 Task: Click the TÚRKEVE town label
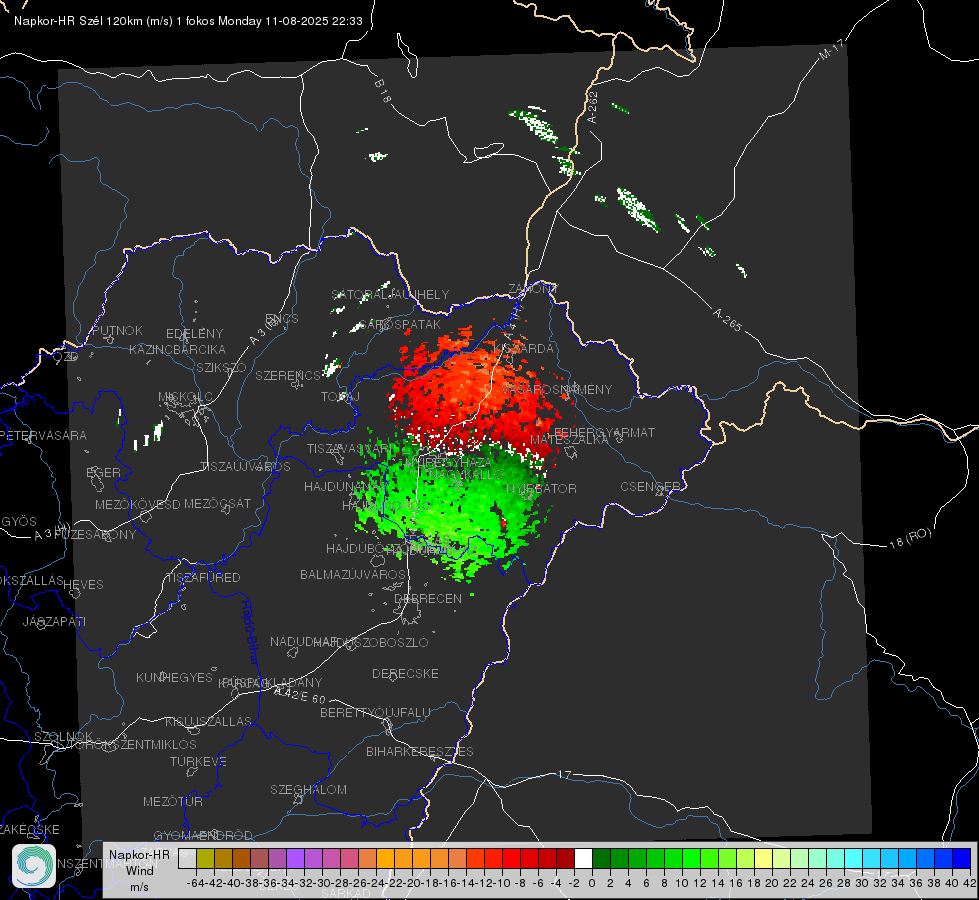198,761
